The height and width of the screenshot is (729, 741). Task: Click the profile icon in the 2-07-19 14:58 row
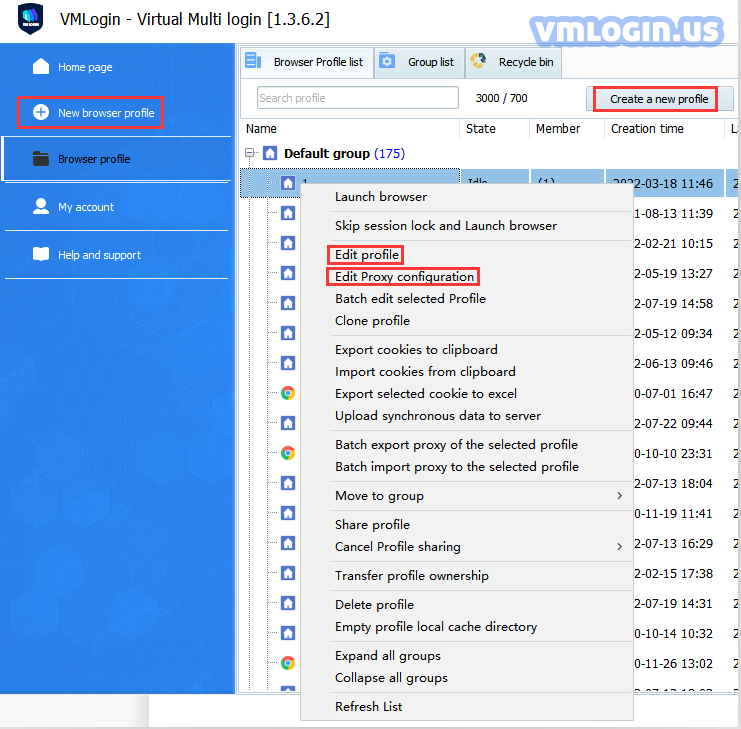(288, 303)
